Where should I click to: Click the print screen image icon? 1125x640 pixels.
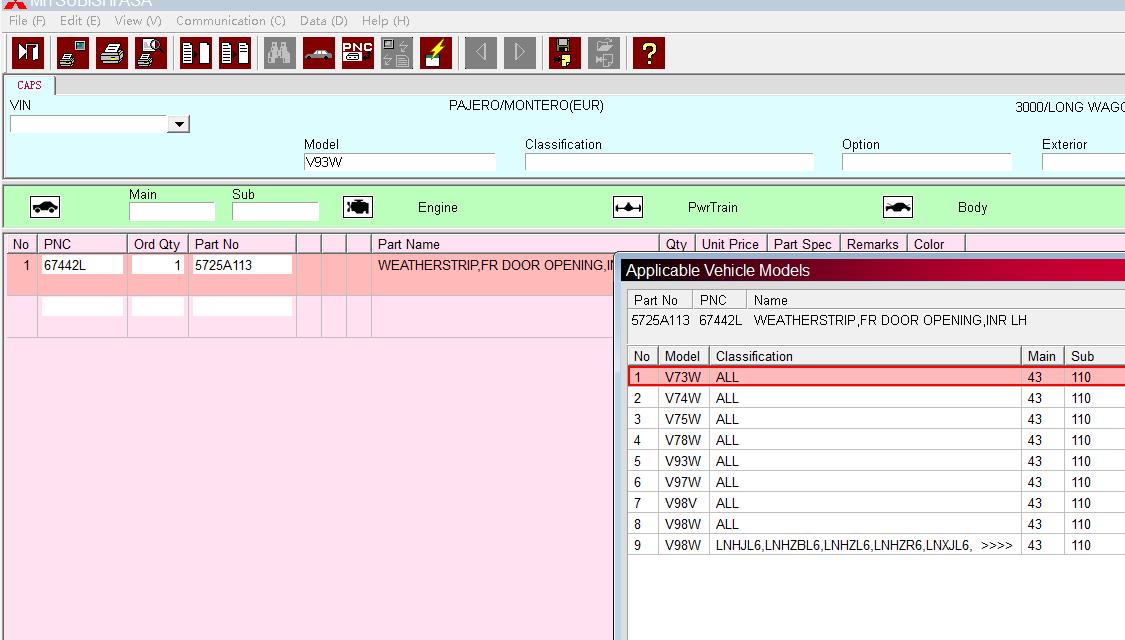[x=72, y=52]
